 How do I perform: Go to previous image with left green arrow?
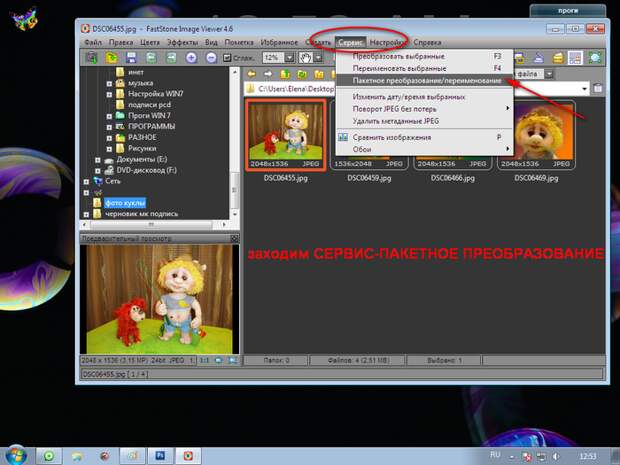[151, 58]
